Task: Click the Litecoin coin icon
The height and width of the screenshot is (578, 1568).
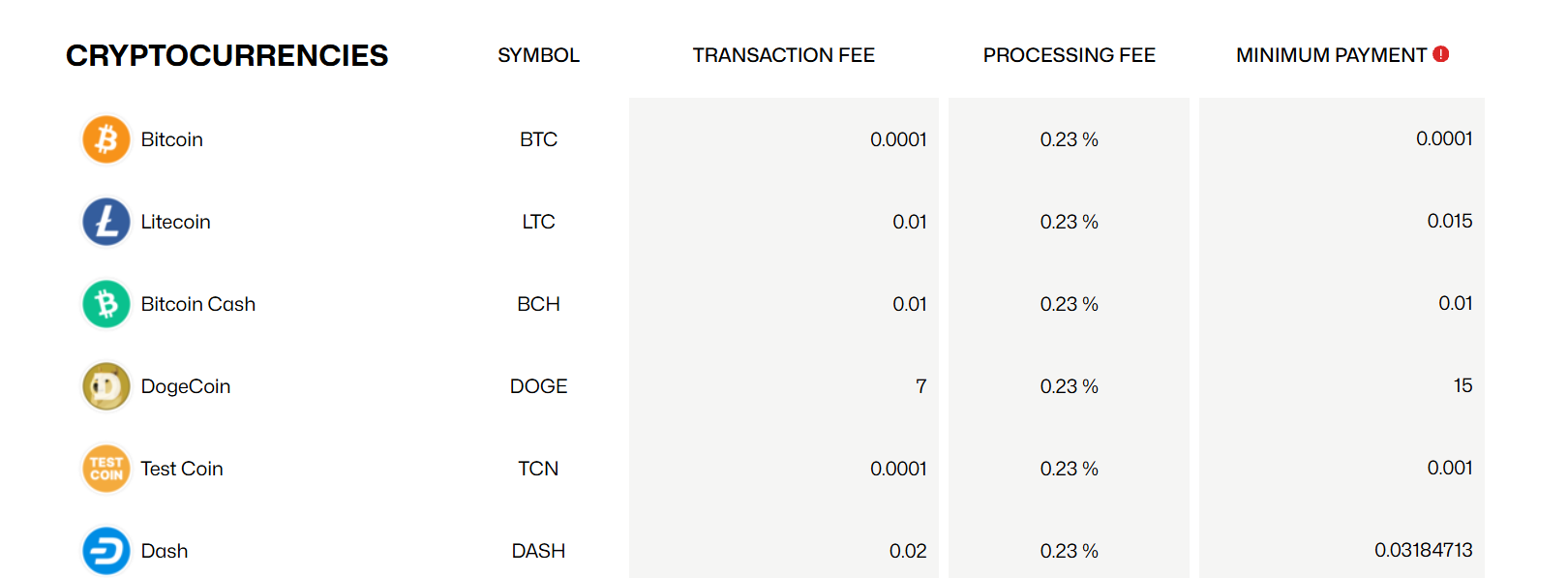Action: pyautogui.click(x=106, y=221)
